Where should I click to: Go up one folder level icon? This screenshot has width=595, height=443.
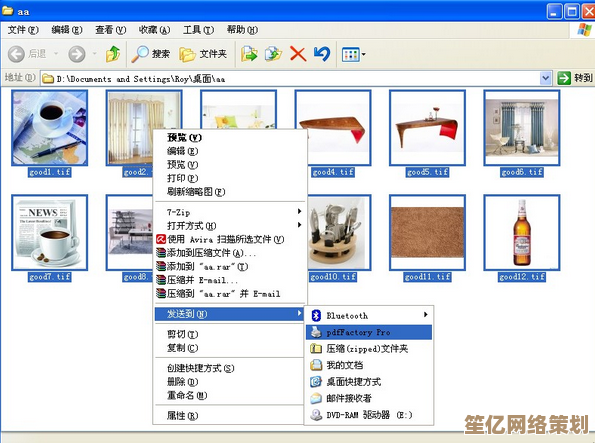point(113,54)
